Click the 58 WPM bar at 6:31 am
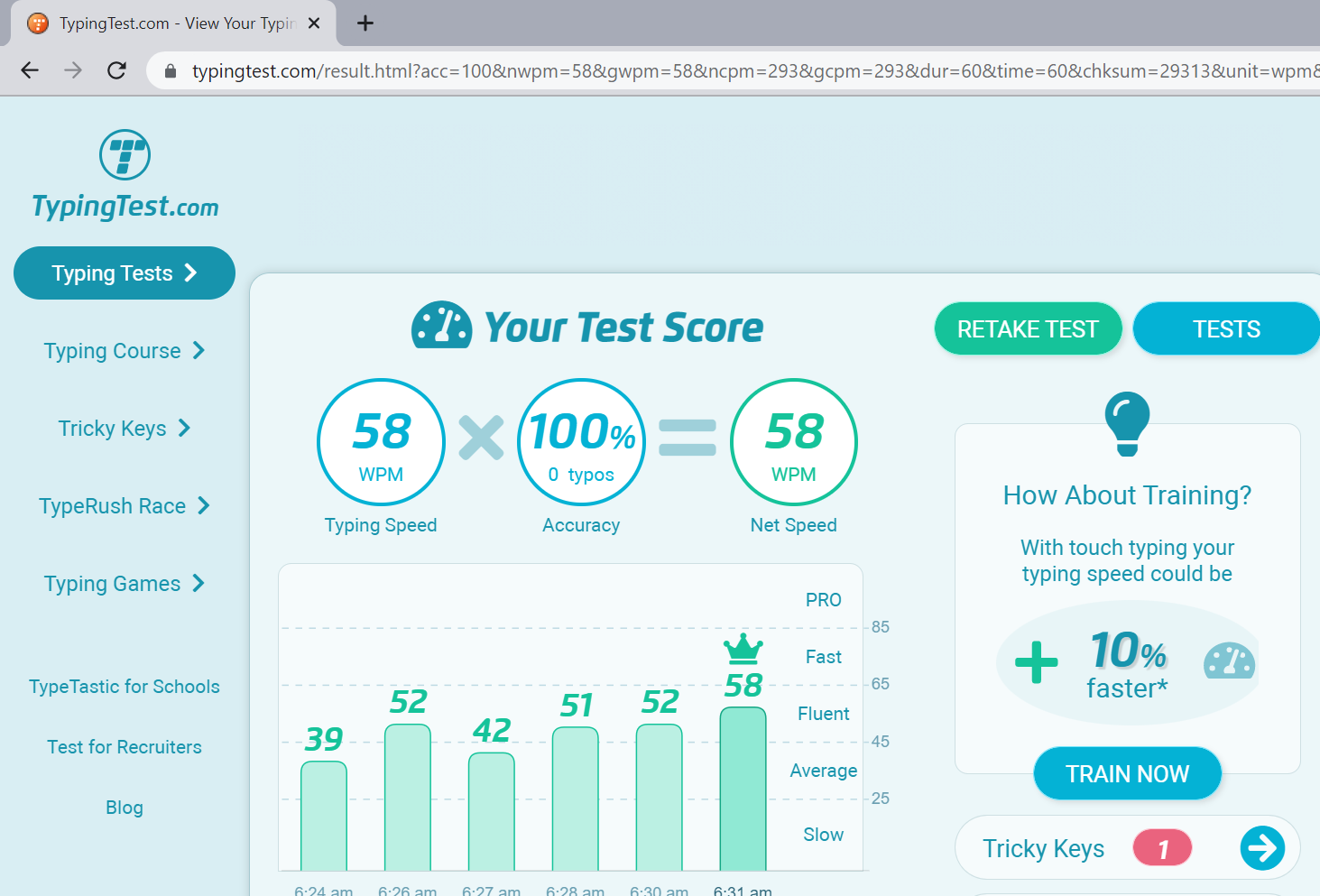 pos(743,789)
